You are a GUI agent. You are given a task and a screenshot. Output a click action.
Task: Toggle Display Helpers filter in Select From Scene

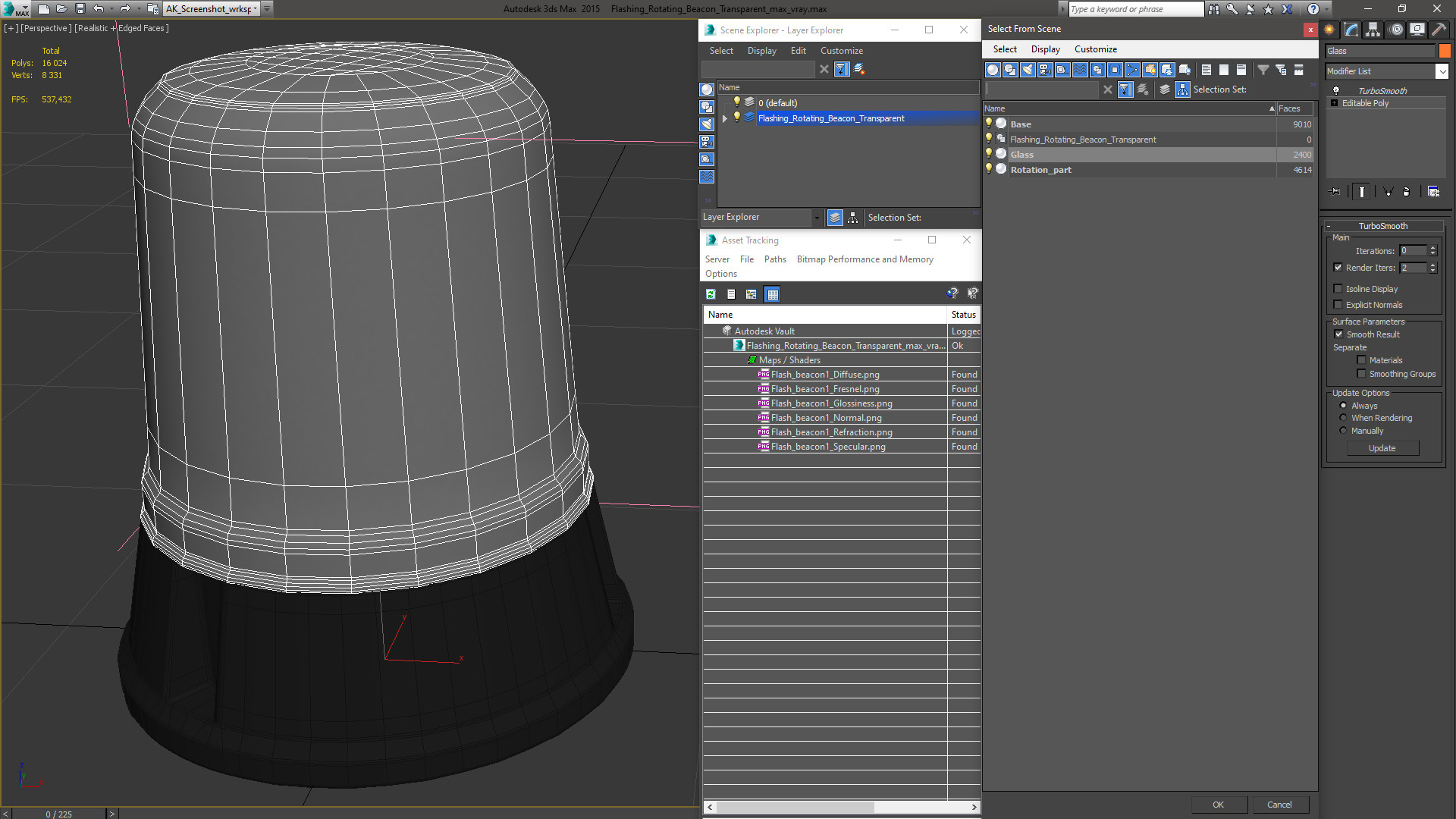[1062, 70]
